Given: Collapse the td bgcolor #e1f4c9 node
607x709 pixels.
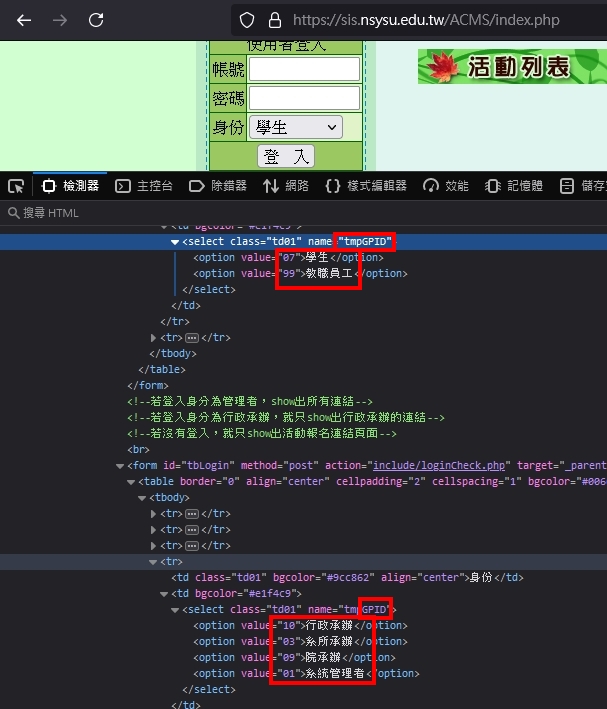Looking at the screenshot, I should [x=164, y=594].
